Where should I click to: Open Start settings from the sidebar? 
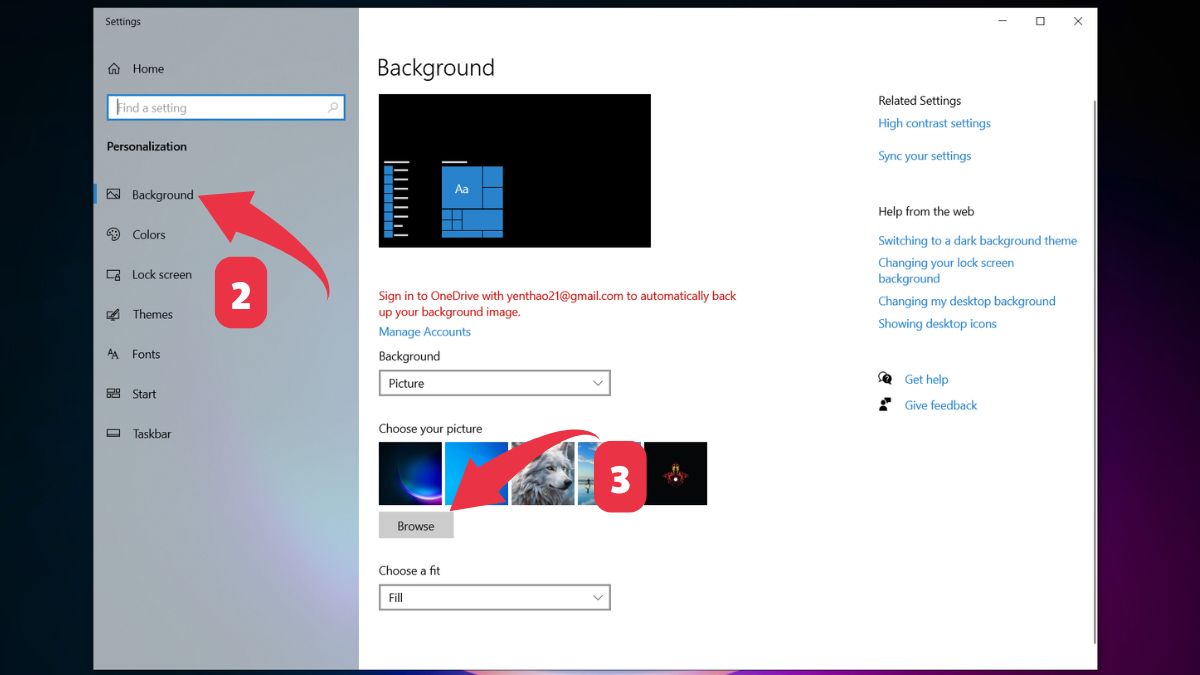click(x=143, y=393)
